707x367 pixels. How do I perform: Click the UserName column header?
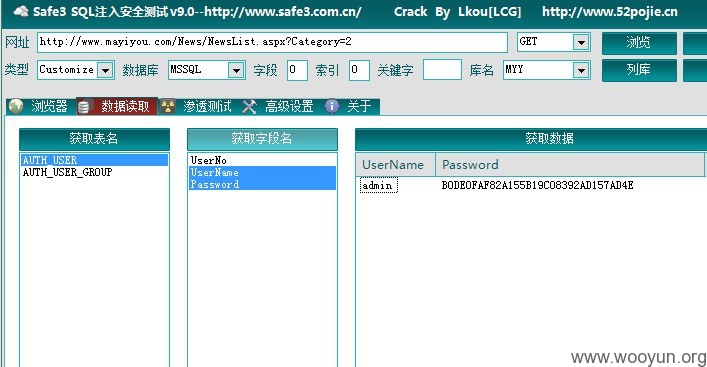[395, 165]
